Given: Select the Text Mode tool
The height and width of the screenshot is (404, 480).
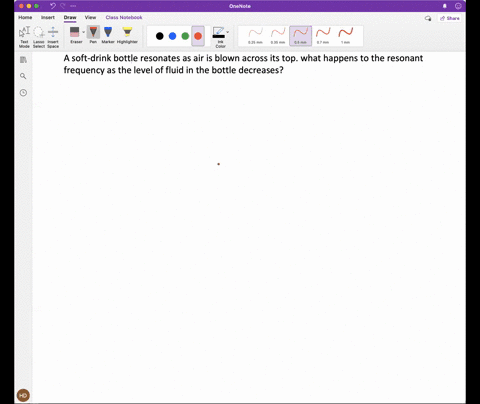Looking at the screenshot, I should point(24,37).
